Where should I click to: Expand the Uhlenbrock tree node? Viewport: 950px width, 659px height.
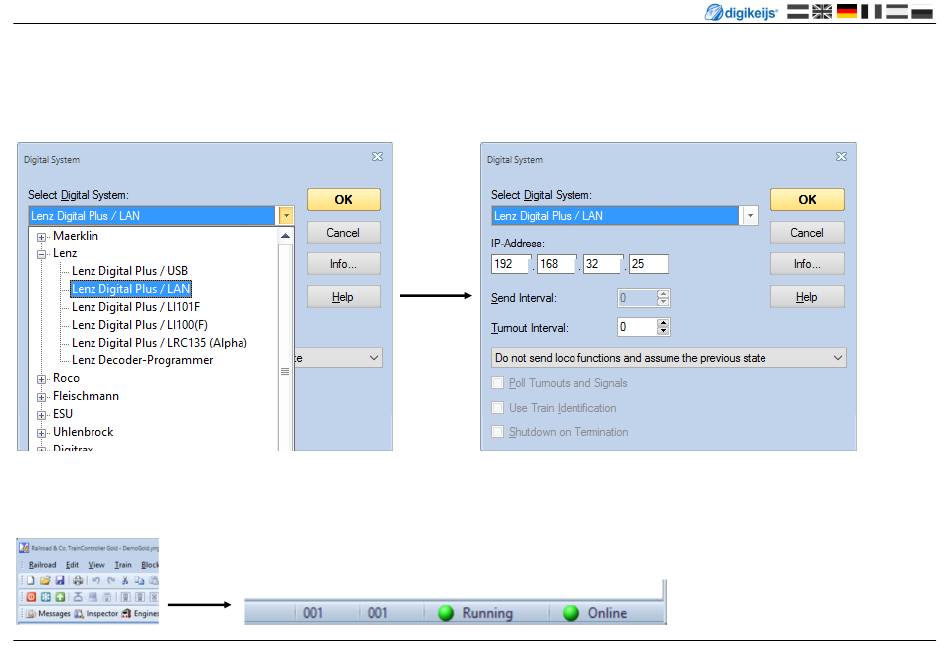pos(41,433)
